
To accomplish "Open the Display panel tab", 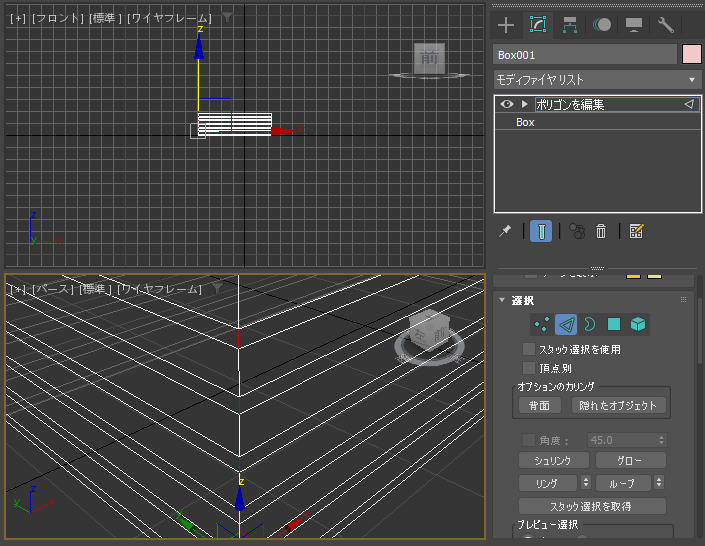I will 634,25.
